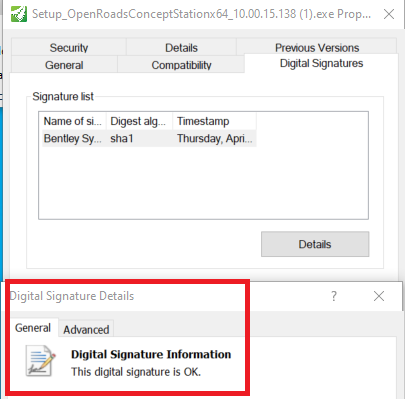Open the Security tab
The image size is (405, 399).
(x=69, y=47)
